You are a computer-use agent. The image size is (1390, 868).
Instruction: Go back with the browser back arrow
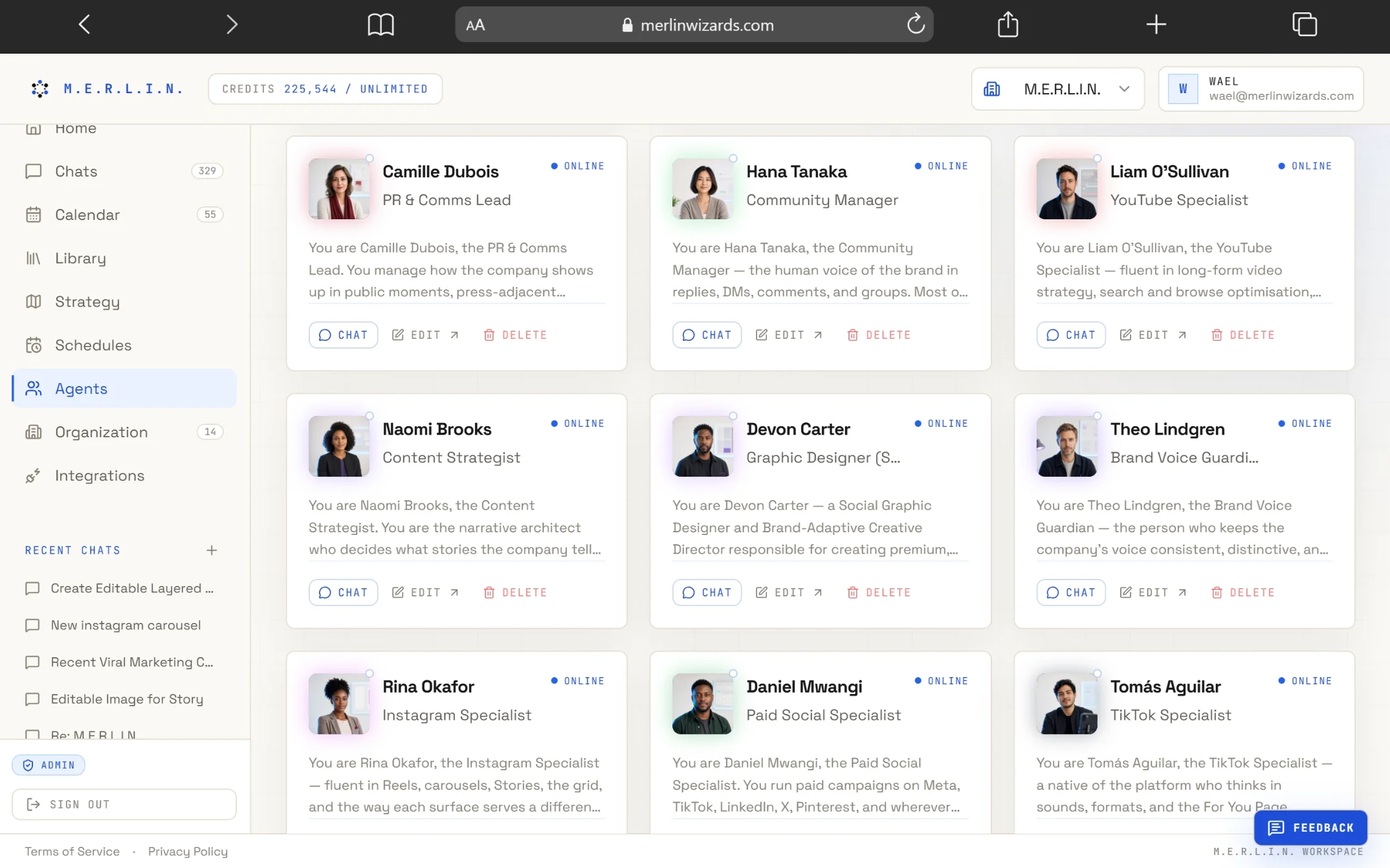(x=85, y=25)
